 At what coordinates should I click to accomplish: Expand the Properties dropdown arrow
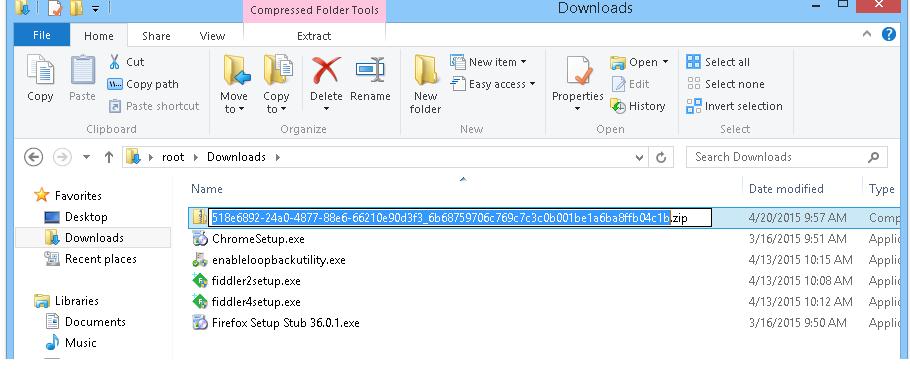(577, 109)
